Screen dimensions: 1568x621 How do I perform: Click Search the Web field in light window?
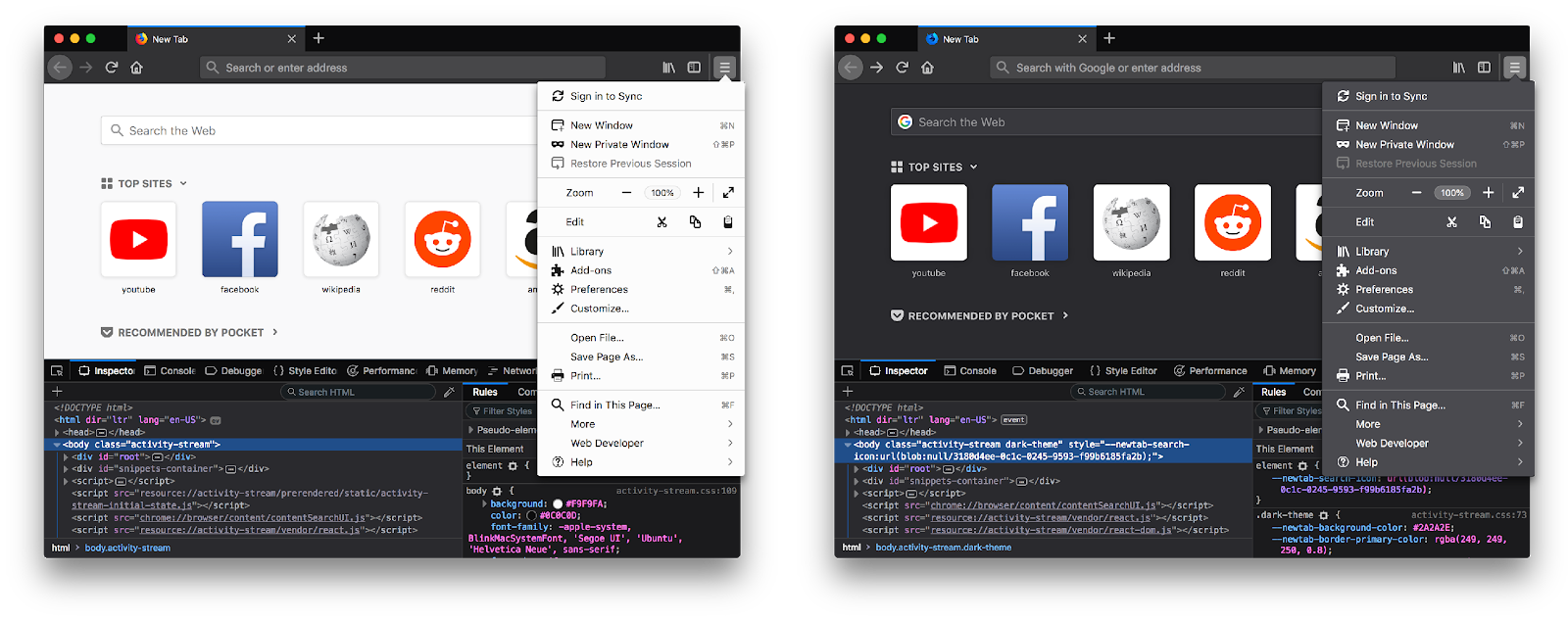point(318,130)
